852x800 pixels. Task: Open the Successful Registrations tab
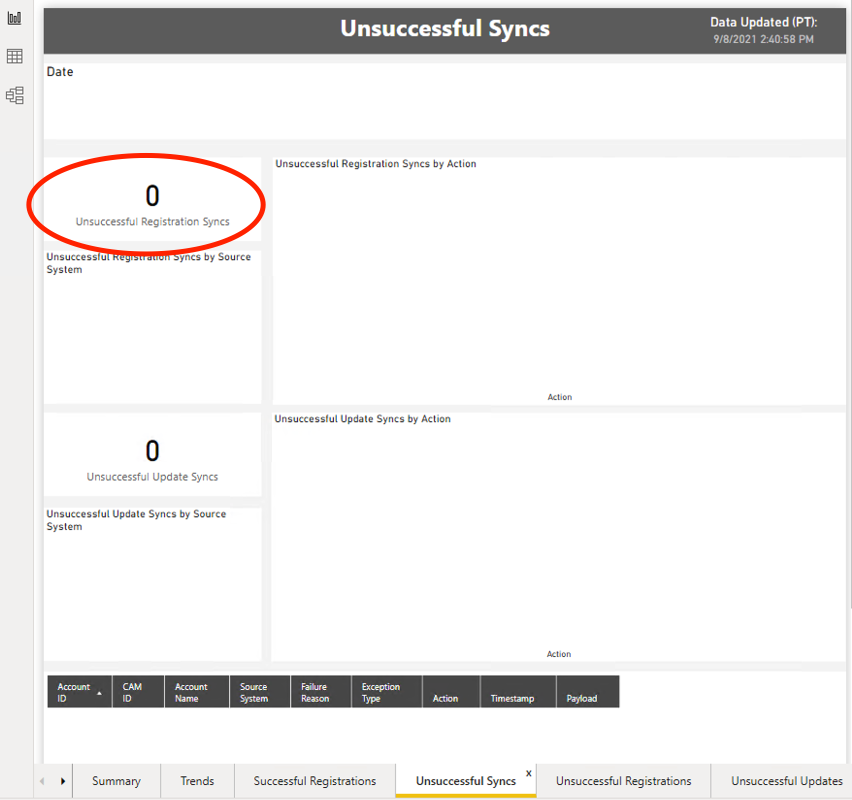[315, 781]
